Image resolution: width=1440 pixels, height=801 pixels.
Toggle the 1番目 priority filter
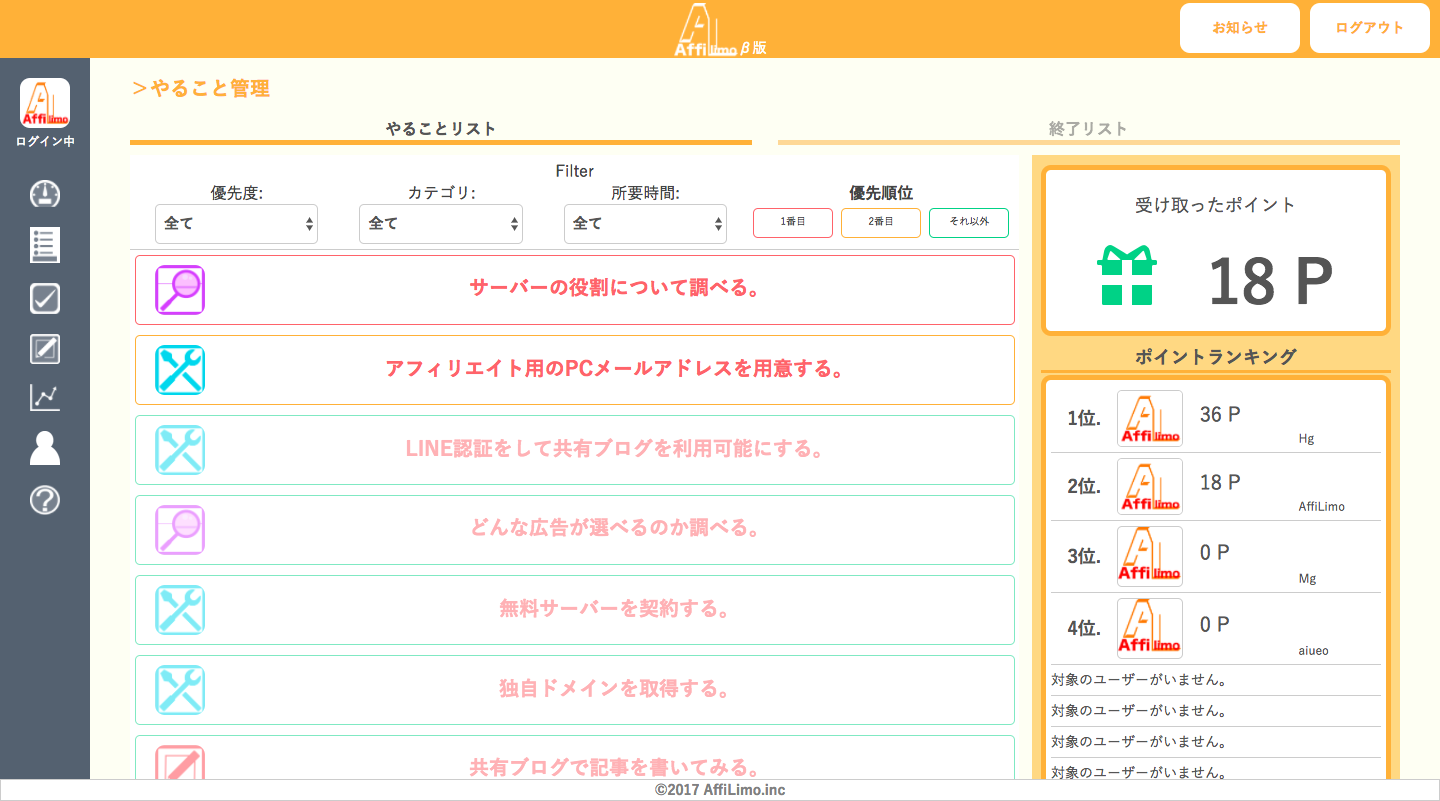click(x=792, y=222)
